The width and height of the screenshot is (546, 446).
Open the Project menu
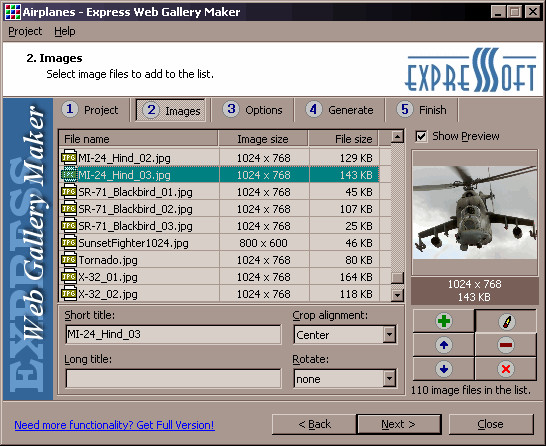click(25, 31)
